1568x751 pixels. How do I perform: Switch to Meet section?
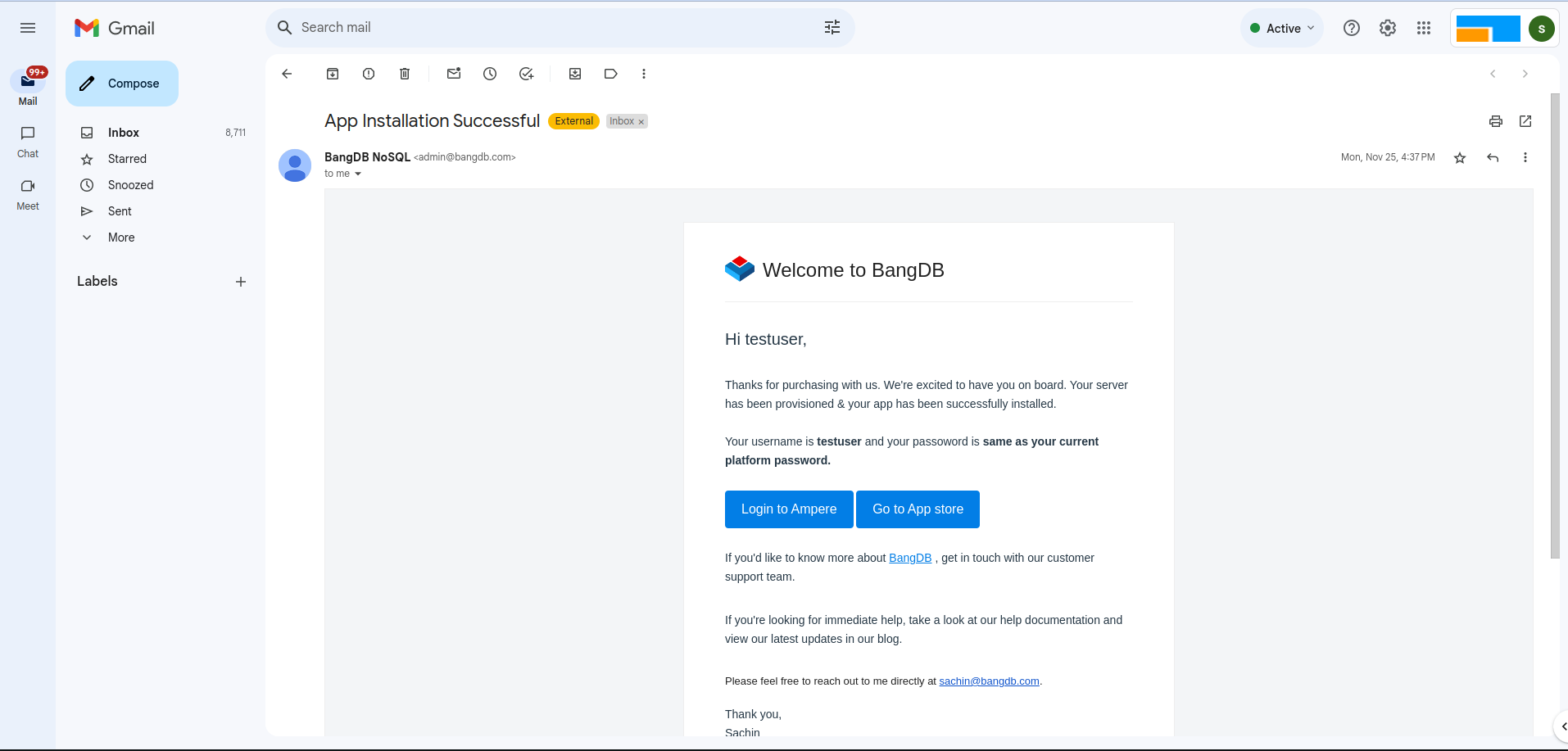(x=28, y=194)
